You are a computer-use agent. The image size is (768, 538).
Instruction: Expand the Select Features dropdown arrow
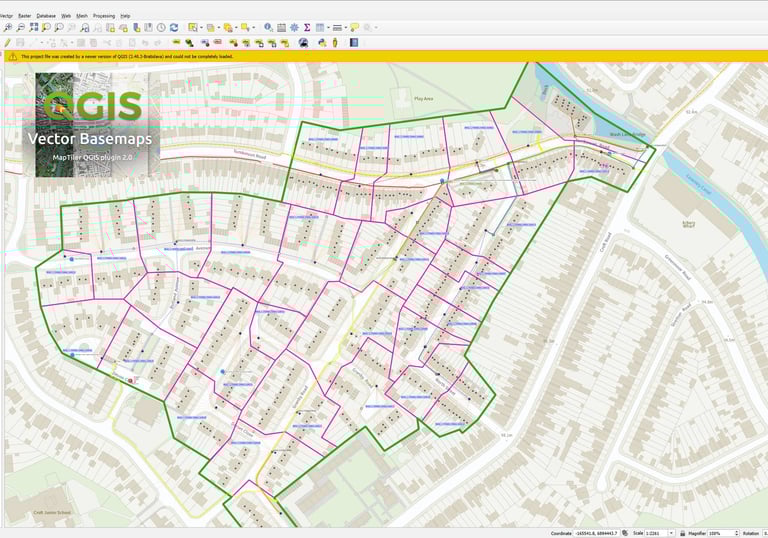click(201, 28)
